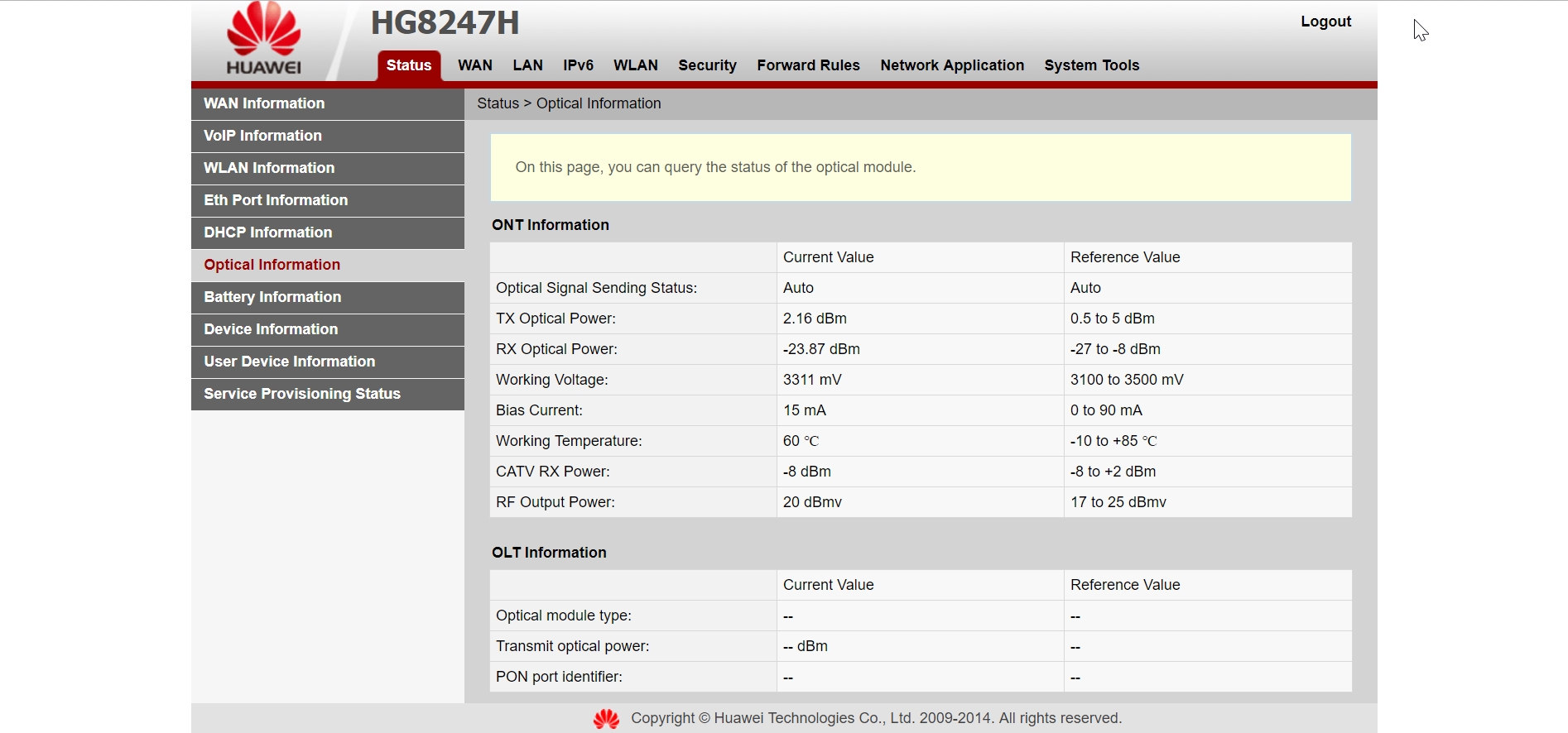The height and width of the screenshot is (733, 1568).
Task: Open WAN Information in the sidebar
Action: point(328,103)
